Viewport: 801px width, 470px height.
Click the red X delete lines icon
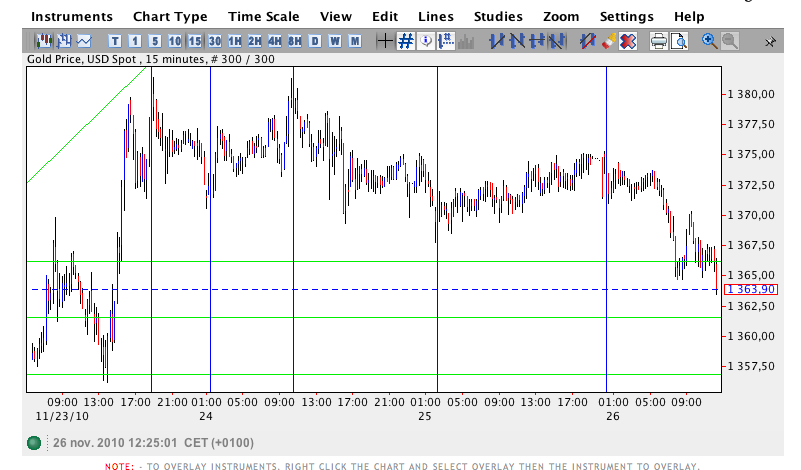click(628, 41)
